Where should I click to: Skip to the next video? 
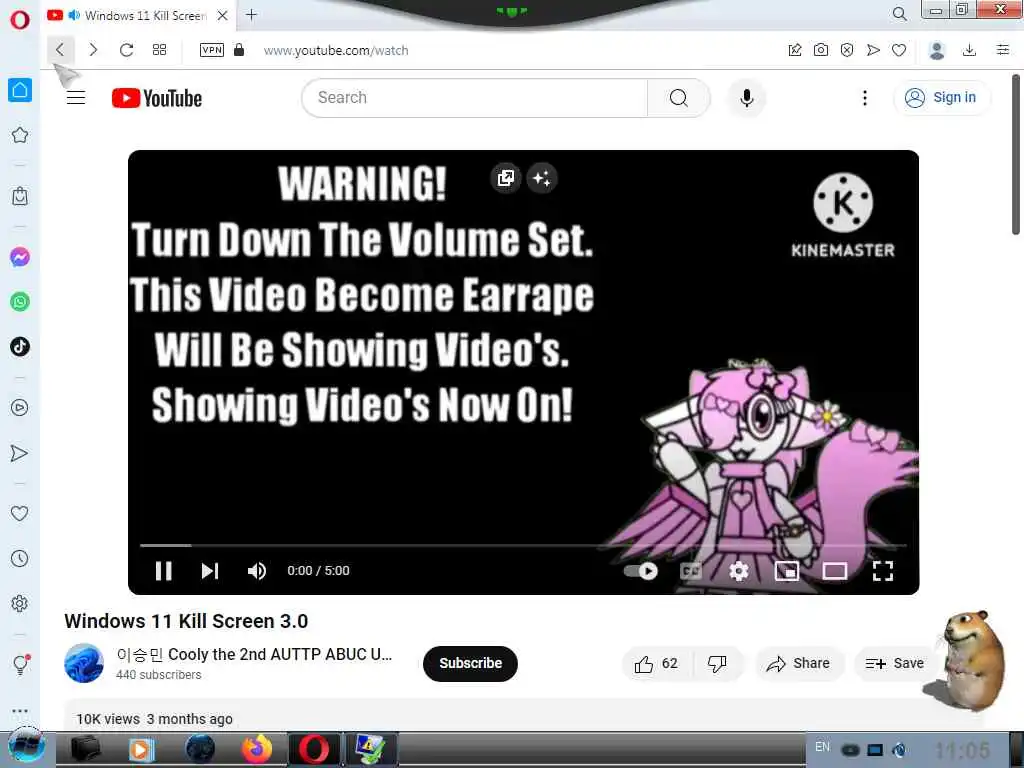point(210,571)
